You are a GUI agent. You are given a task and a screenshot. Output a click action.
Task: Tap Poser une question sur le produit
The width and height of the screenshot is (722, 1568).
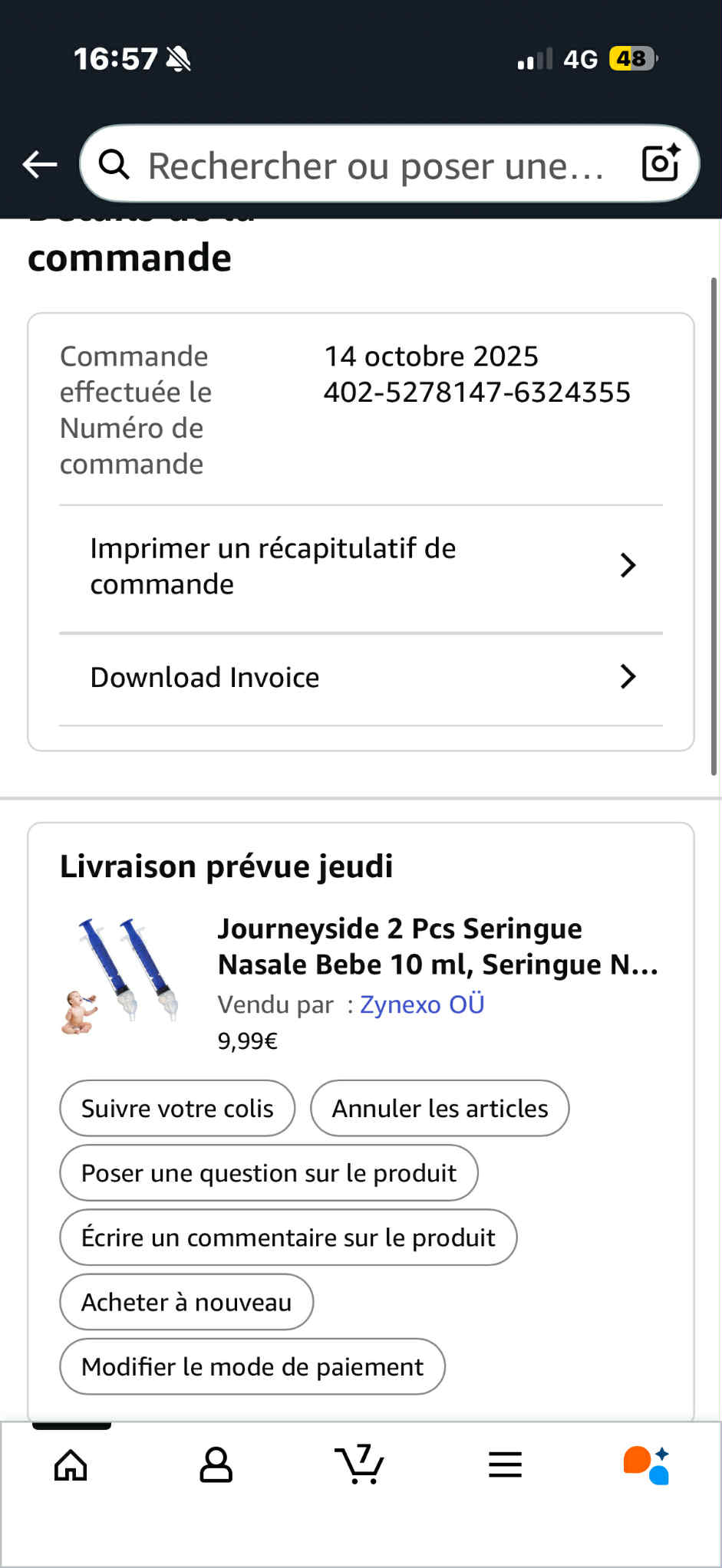[269, 1173]
